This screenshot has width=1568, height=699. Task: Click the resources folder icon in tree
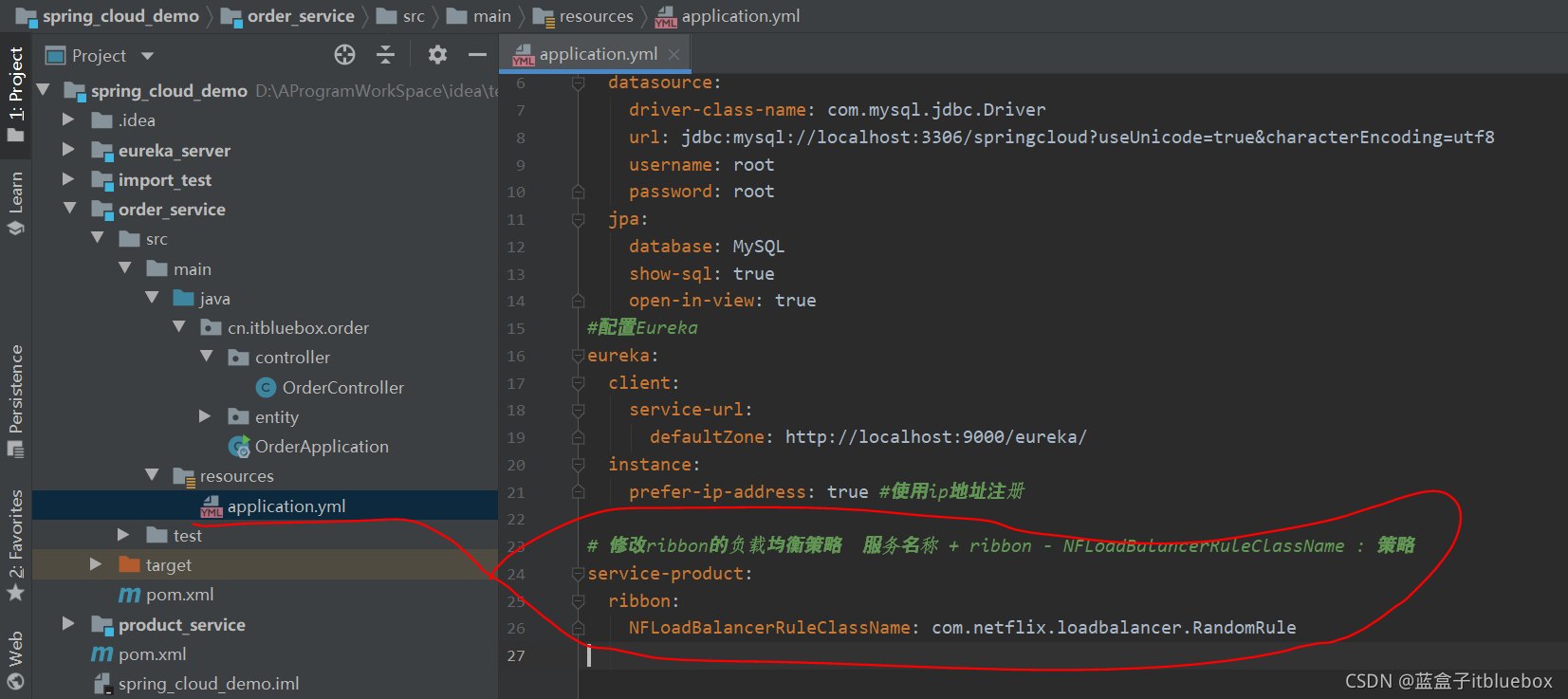tap(184, 476)
